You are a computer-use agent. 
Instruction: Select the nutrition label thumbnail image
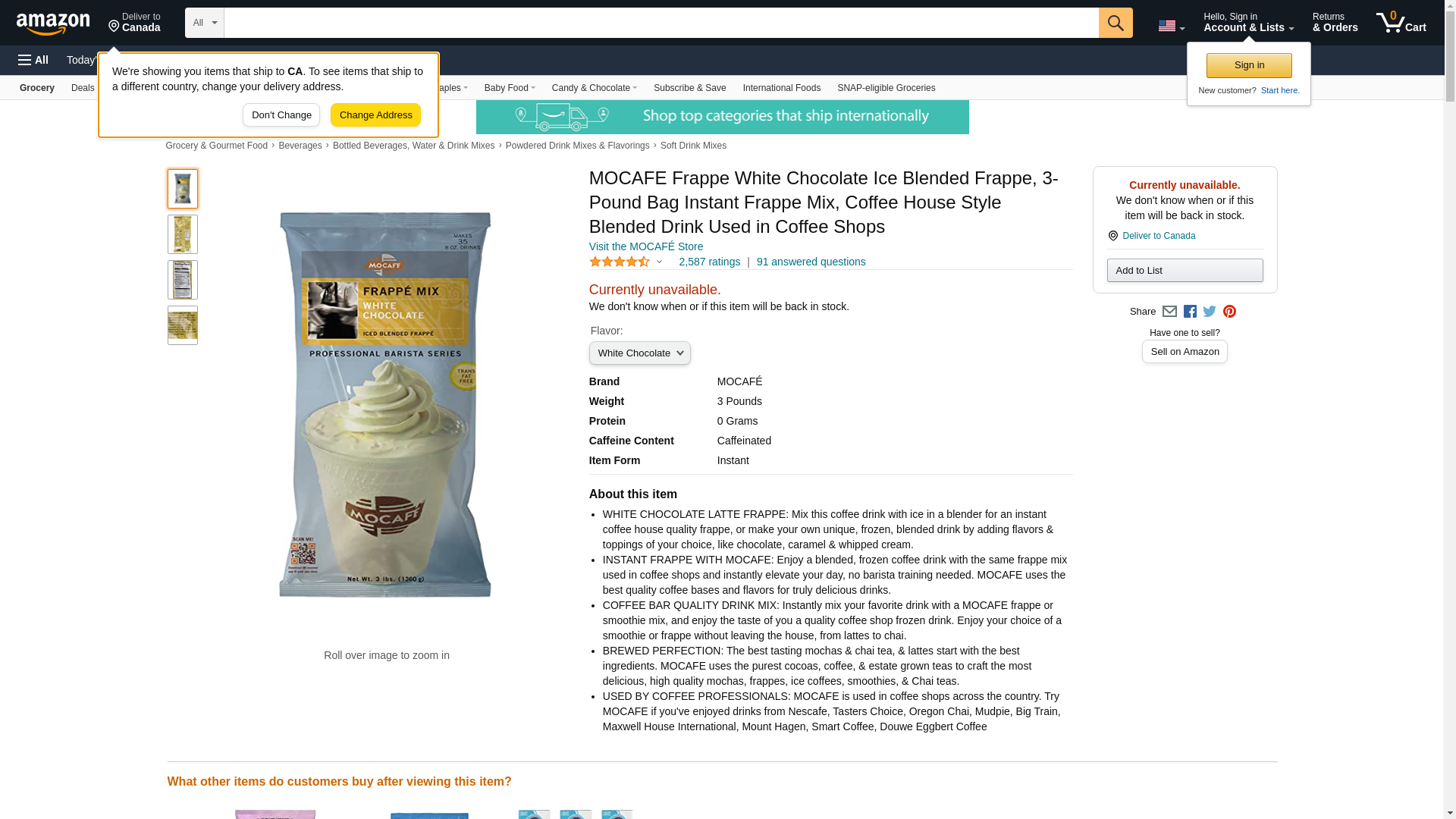[x=182, y=280]
